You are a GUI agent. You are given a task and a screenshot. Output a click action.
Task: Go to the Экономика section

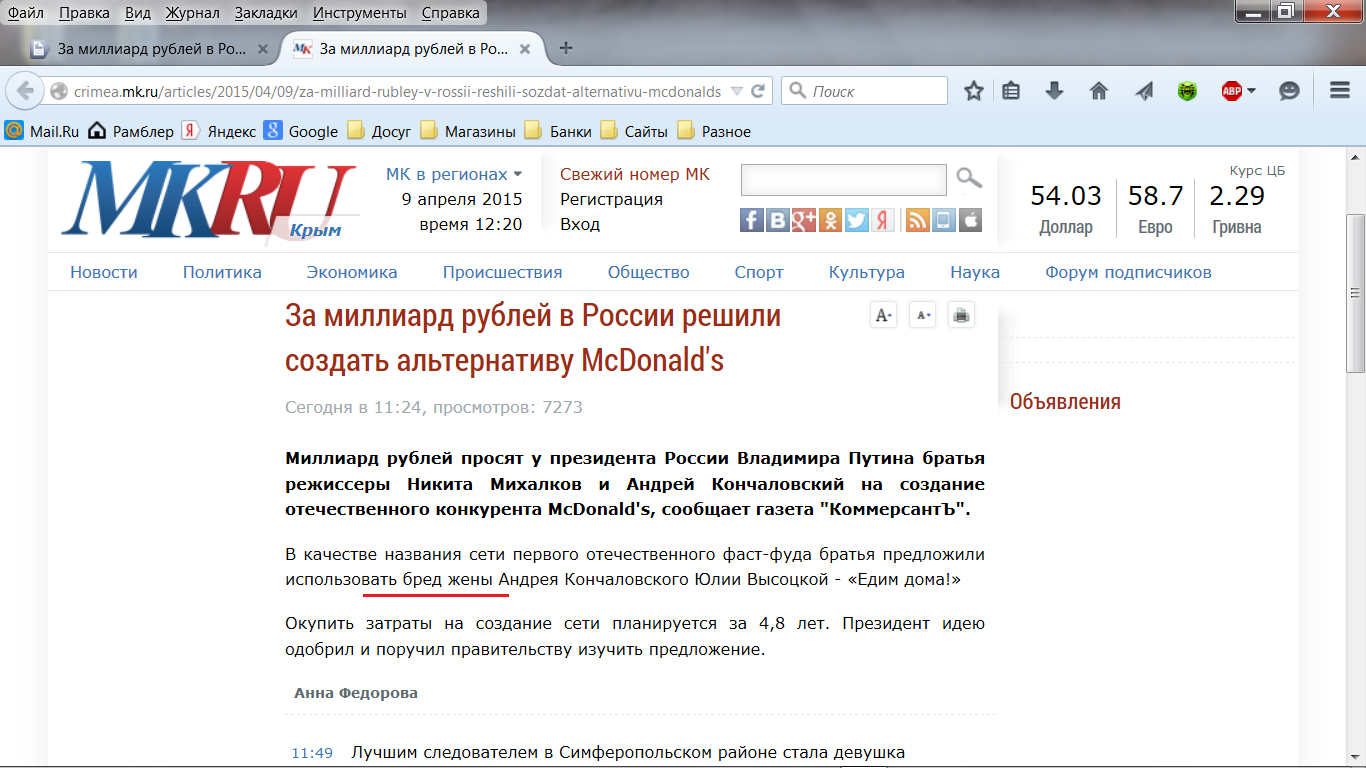[352, 272]
